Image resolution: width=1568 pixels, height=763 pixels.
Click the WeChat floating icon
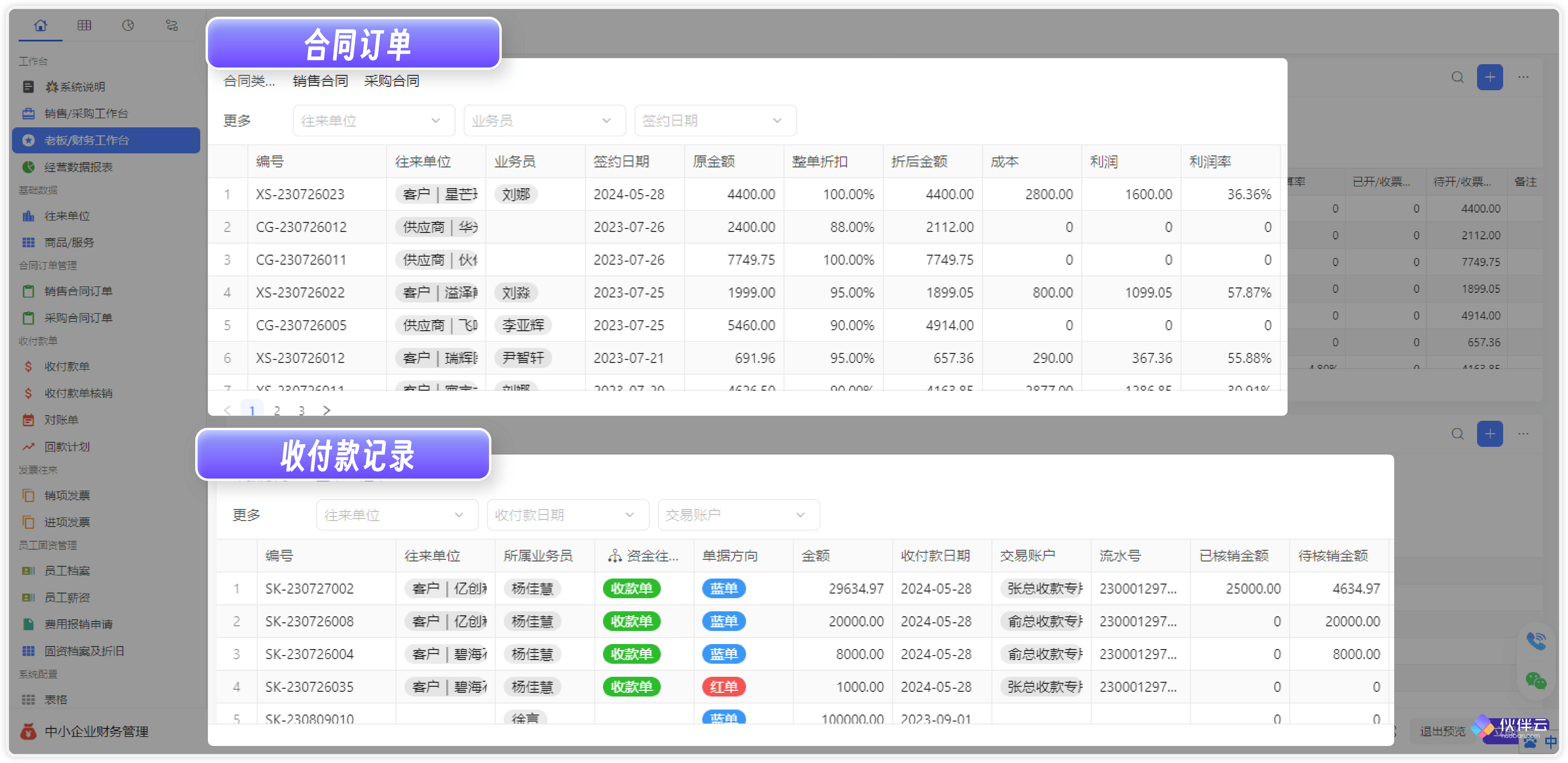[x=1536, y=680]
